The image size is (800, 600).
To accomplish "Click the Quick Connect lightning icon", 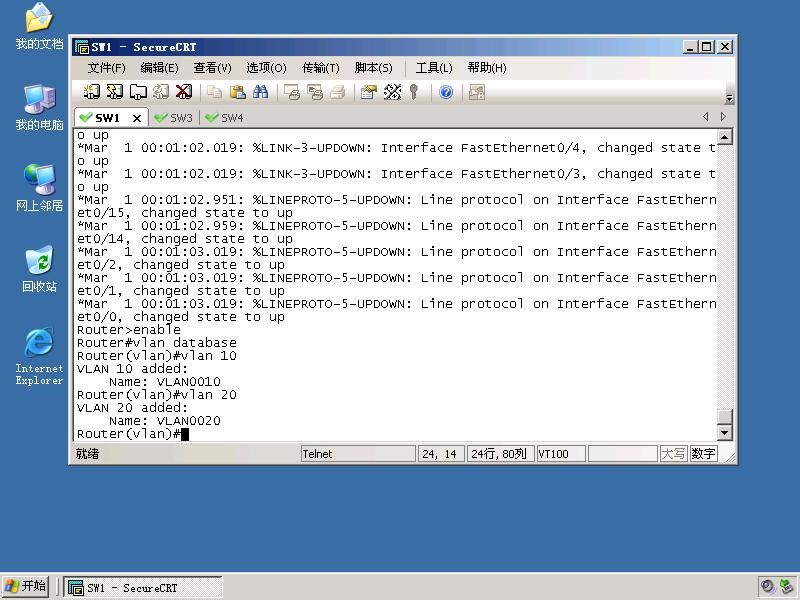I will (114, 92).
